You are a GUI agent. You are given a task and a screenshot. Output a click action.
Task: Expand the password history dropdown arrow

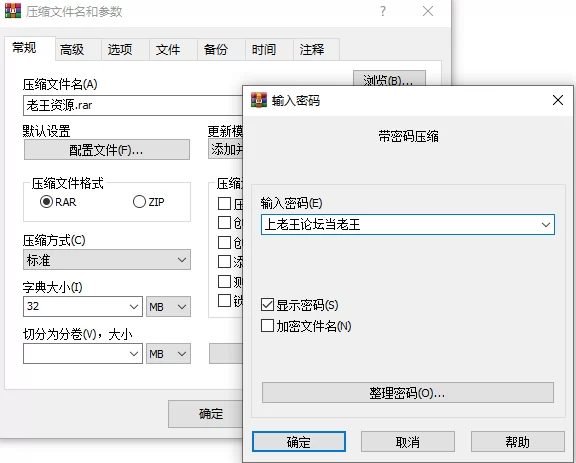click(546, 225)
